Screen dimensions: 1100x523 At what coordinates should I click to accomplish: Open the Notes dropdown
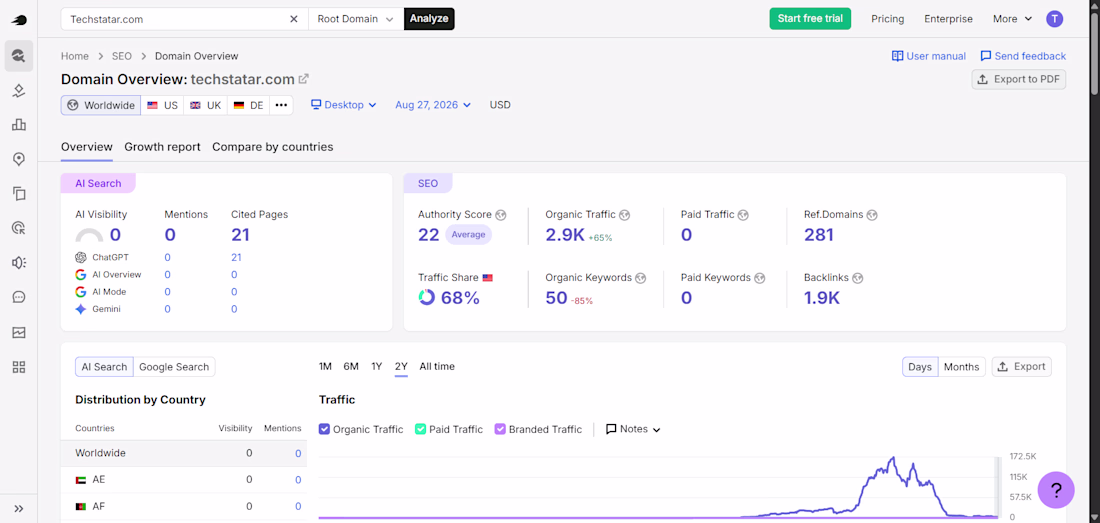pyautogui.click(x=633, y=429)
